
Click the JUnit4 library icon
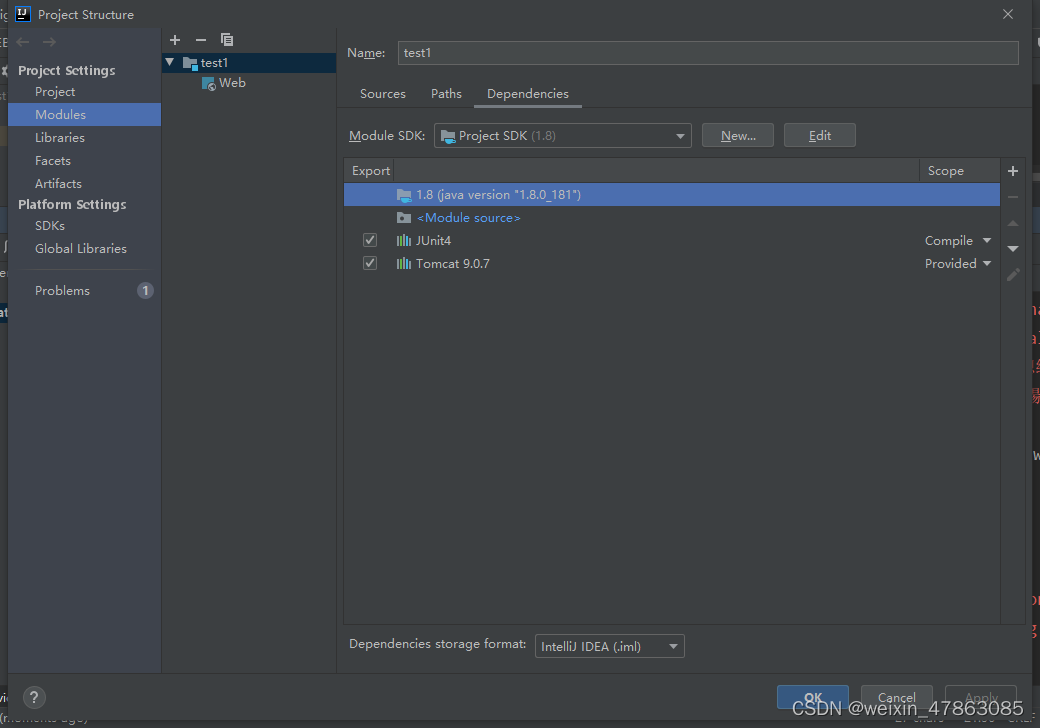[x=403, y=241]
